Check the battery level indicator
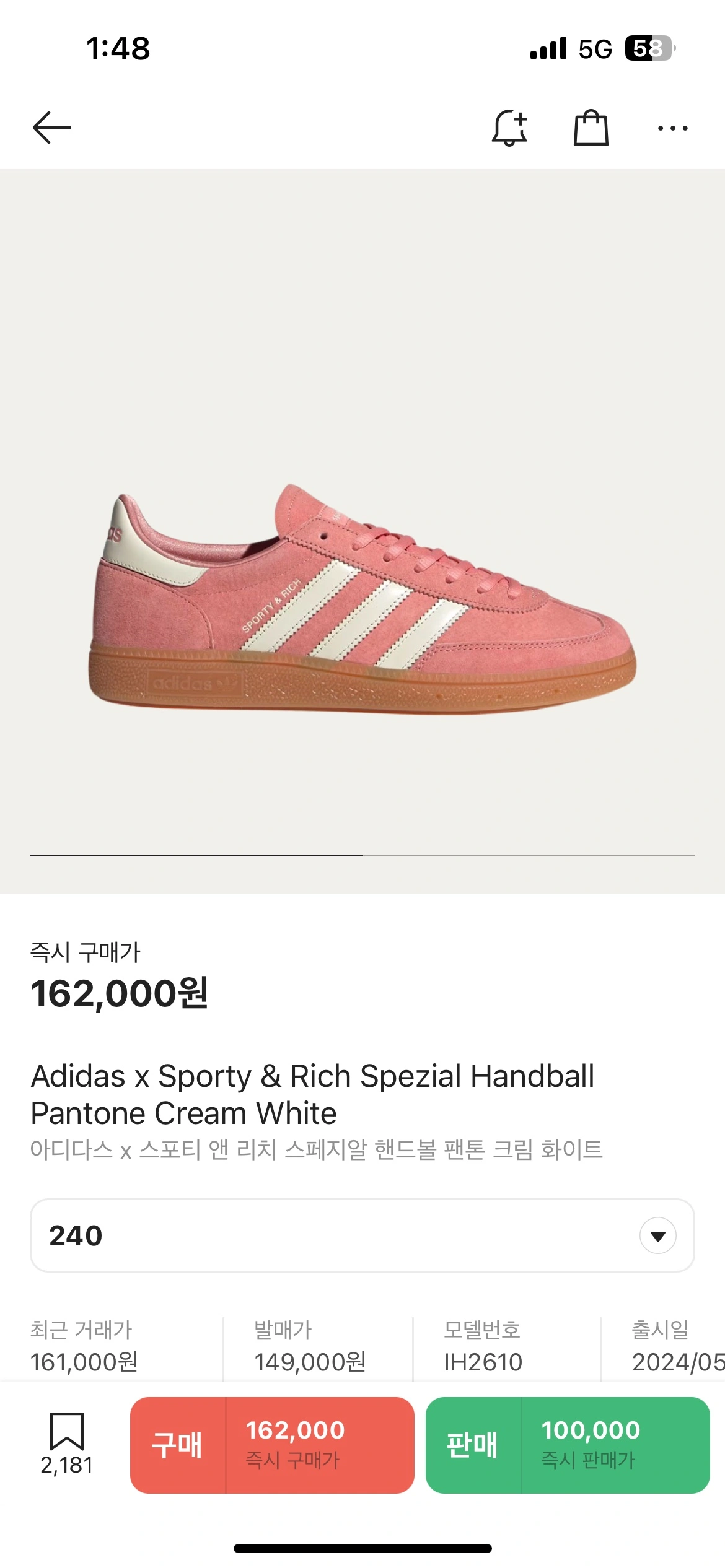Image resolution: width=725 pixels, height=1568 pixels. click(x=649, y=48)
